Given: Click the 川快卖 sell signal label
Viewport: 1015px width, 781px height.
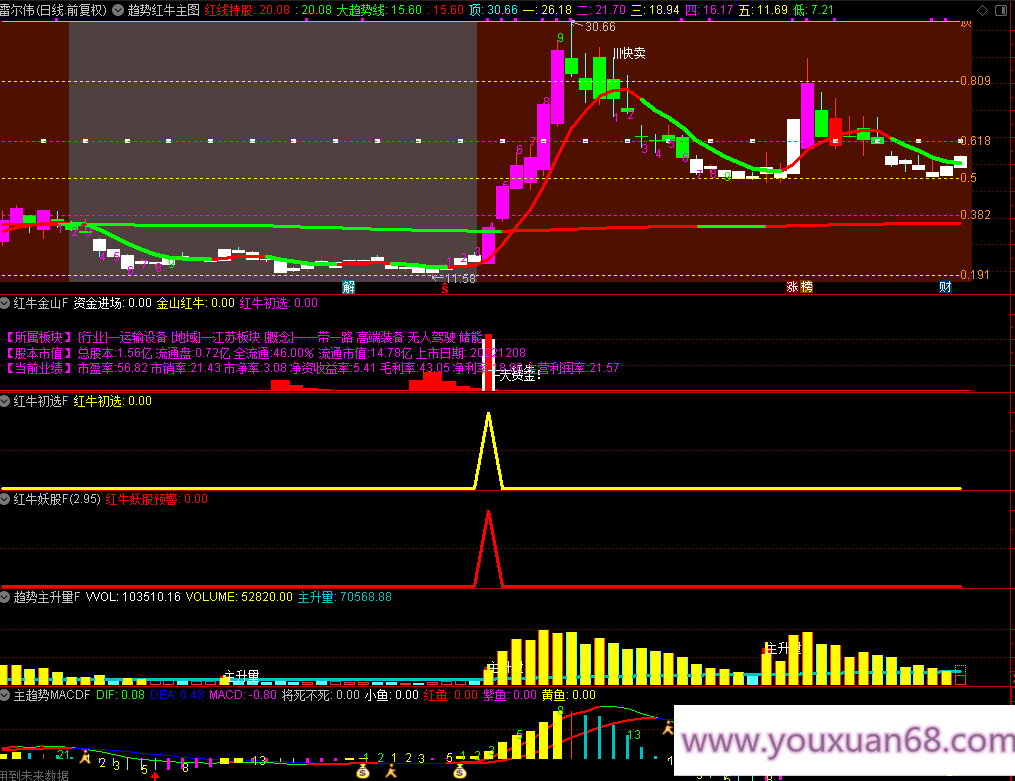Looking at the screenshot, I should point(629,53).
